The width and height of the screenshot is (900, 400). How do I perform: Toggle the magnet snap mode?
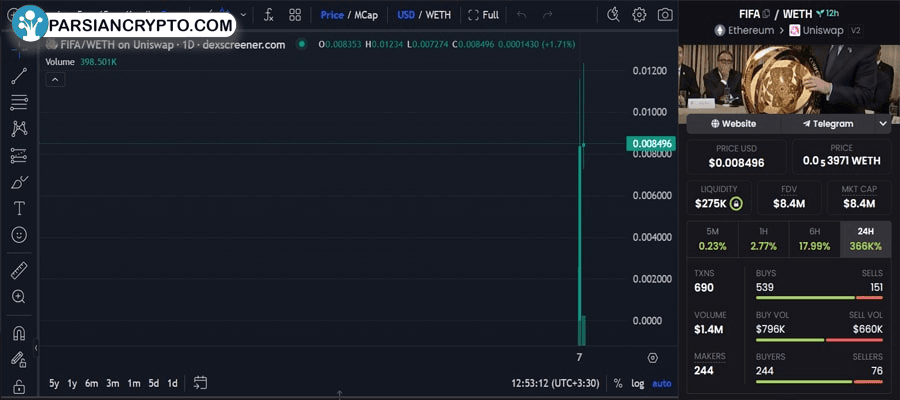[19, 333]
